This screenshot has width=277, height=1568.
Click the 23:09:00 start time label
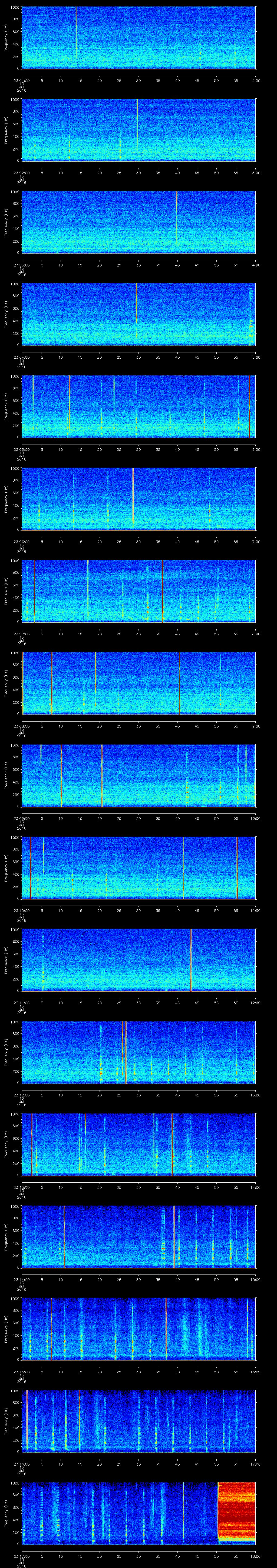[21, 818]
